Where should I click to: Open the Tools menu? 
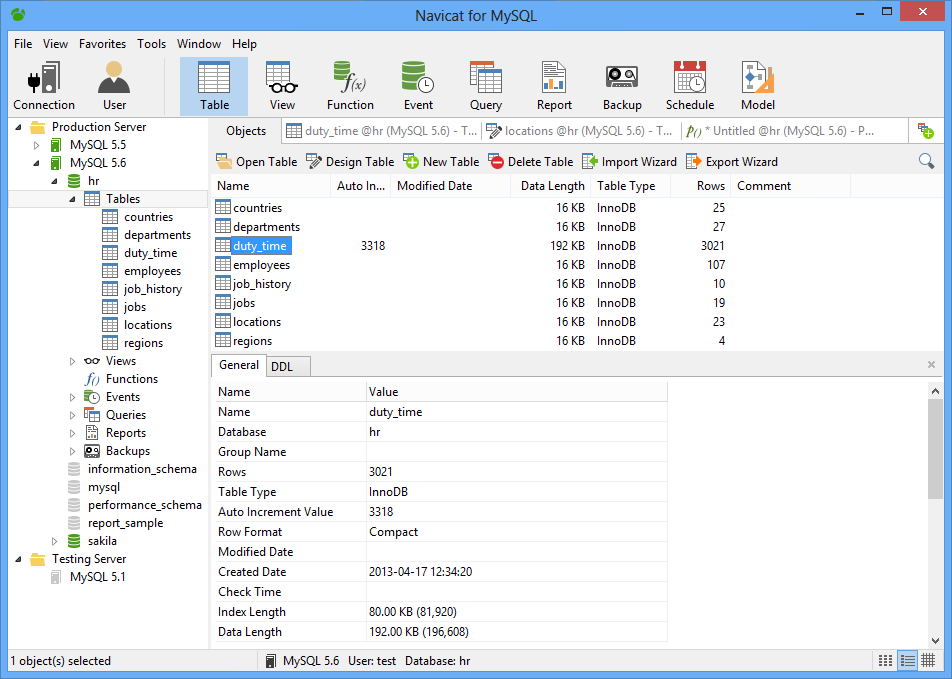[151, 44]
